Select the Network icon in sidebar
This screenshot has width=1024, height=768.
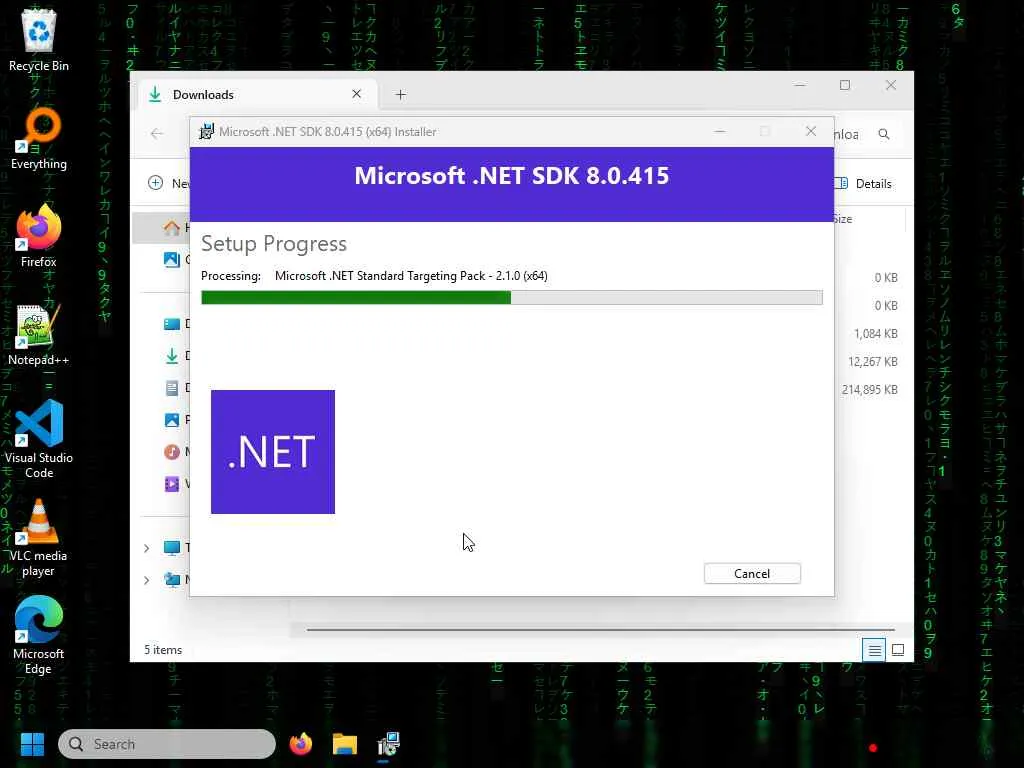pyautogui.click(x=171, y=579)
